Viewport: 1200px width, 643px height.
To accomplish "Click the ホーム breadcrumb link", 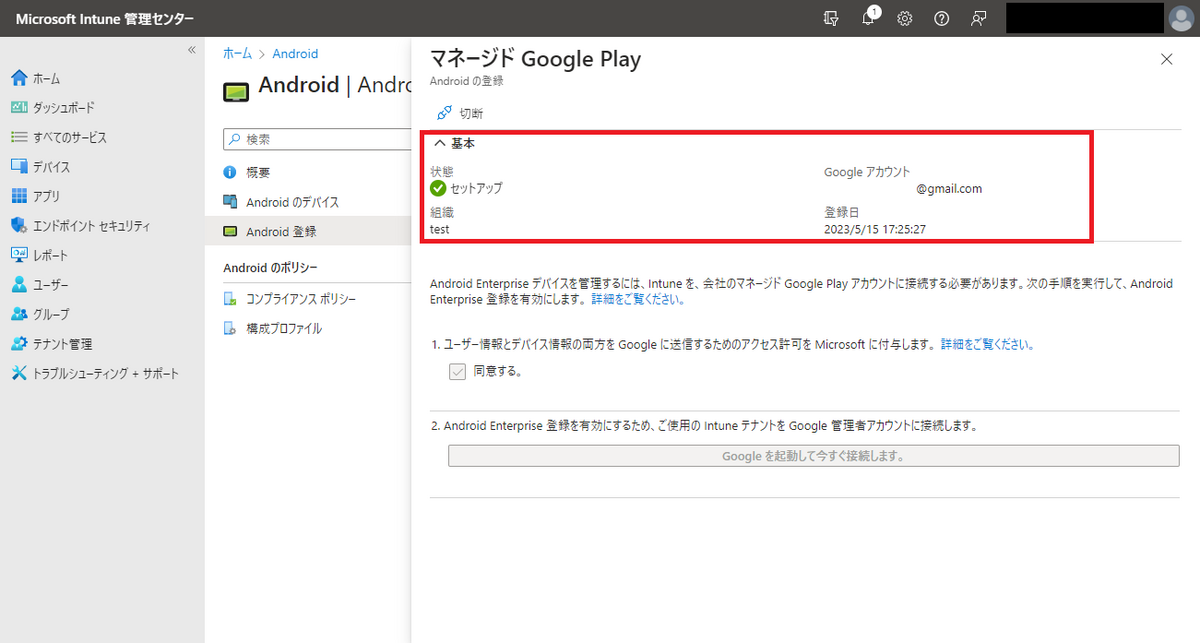I will point(237,54).
